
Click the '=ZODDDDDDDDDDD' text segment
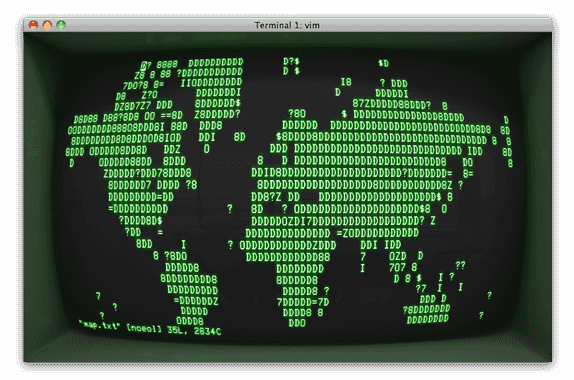click(377, 233)
